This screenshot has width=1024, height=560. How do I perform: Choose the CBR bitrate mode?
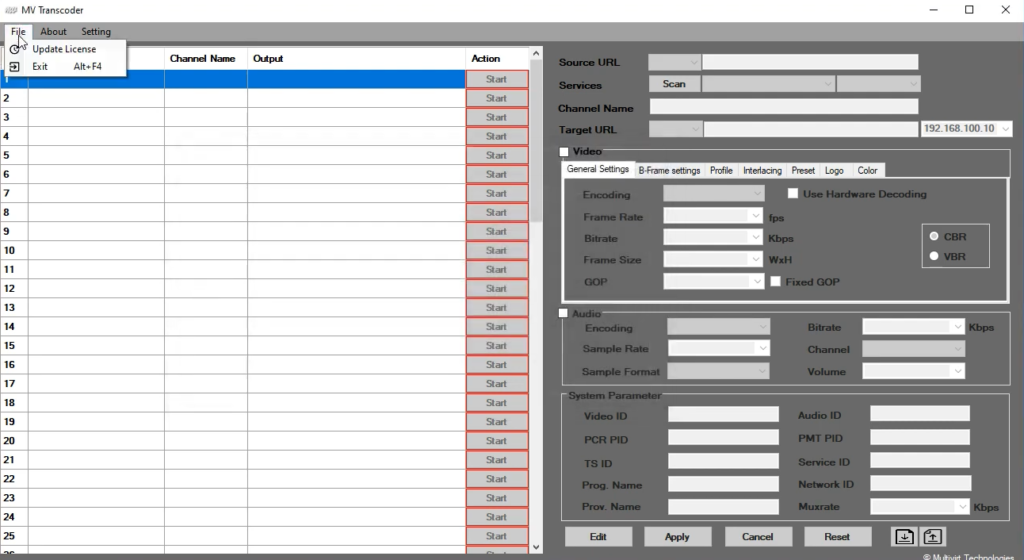click(934, 236)
